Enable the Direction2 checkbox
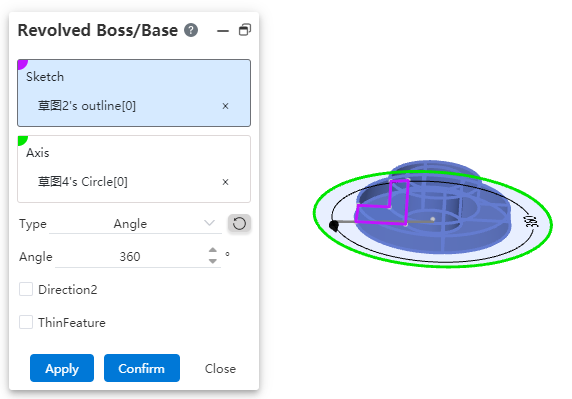The width and height of the screenshot is (572, 399). (x=26, y=290)
